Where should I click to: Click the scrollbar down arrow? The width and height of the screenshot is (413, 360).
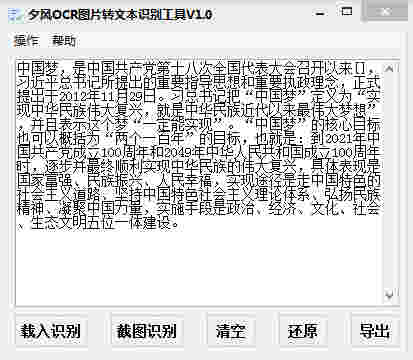tap(389, 295)
